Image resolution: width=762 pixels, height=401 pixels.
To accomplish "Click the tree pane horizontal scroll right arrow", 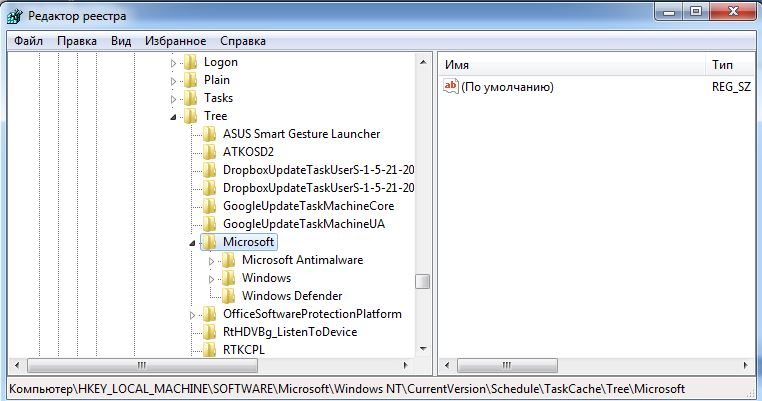I will (406, 365).
